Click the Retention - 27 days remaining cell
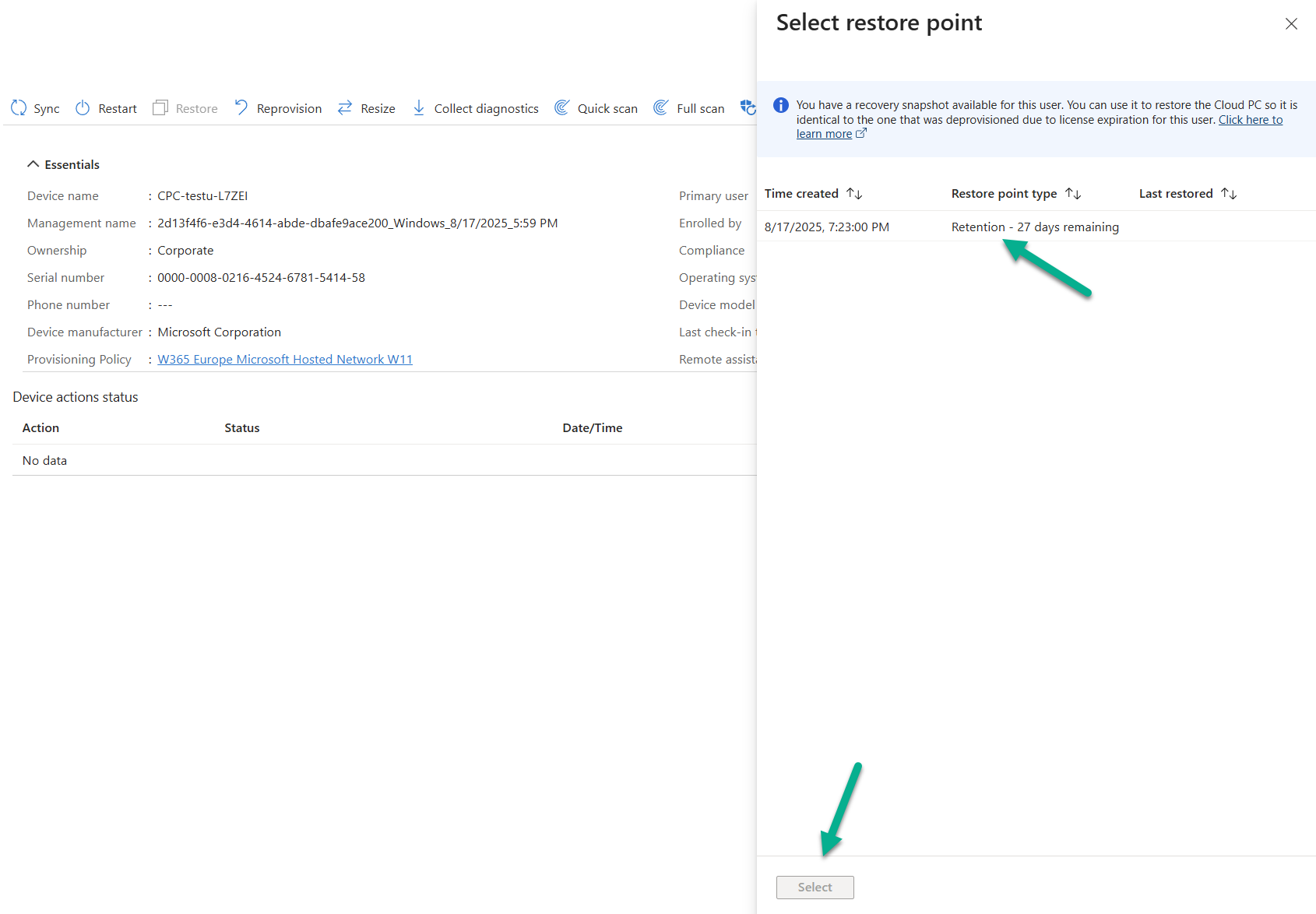Image resolution: width=1316 pixels, height=914 pixels. pyautogui.click(x=1035, y=227)
